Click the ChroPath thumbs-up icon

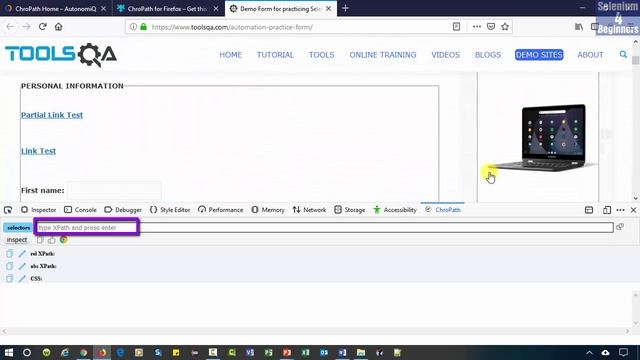click(x=51, y=240)
